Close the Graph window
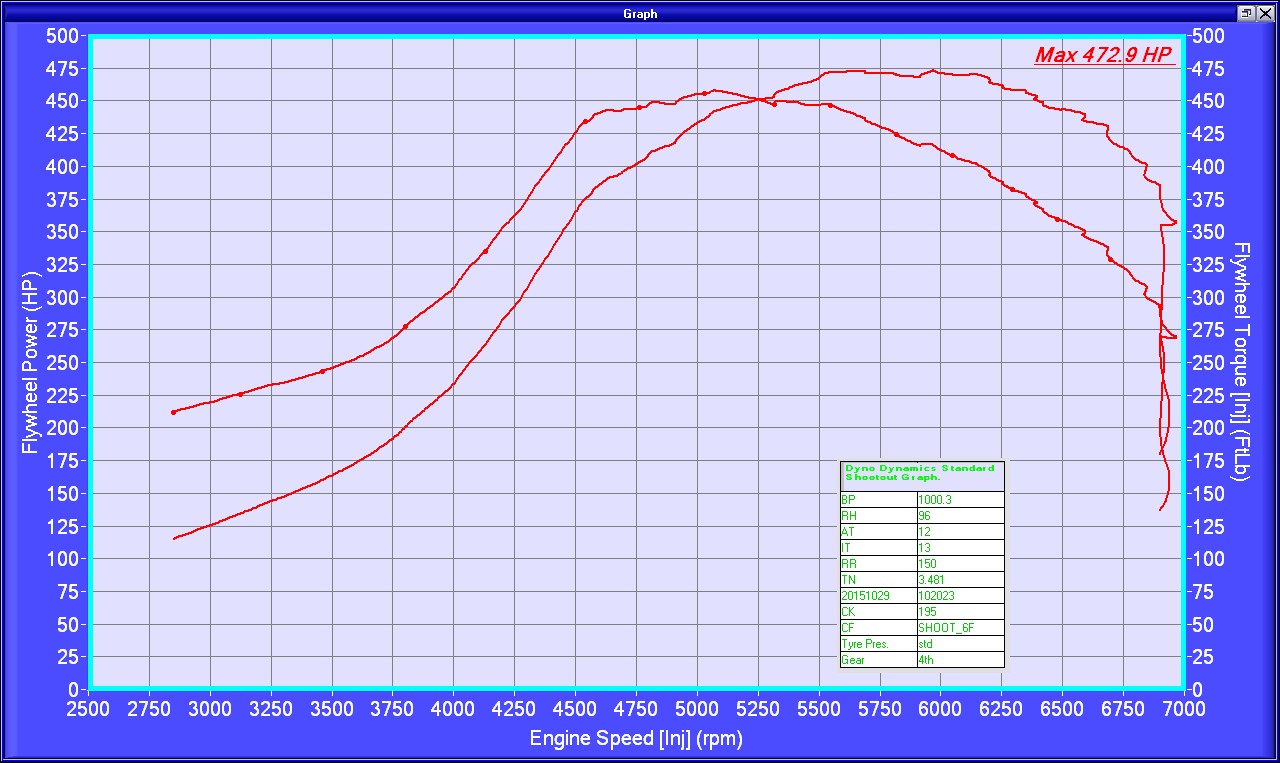 [x=1265, y=13]
